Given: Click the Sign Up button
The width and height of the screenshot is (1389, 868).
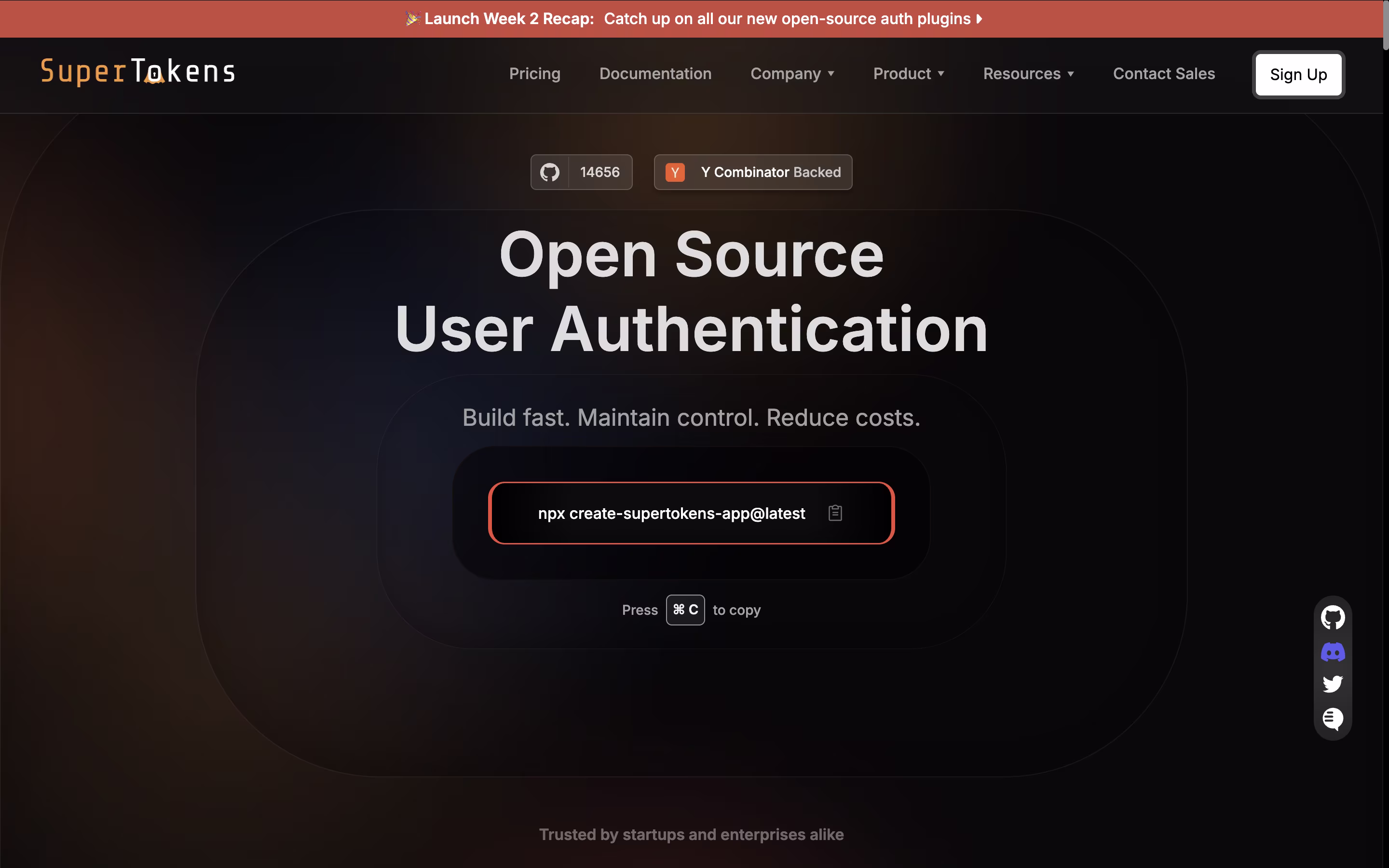Looking at the screenshot, I should tap(1298, 75).
